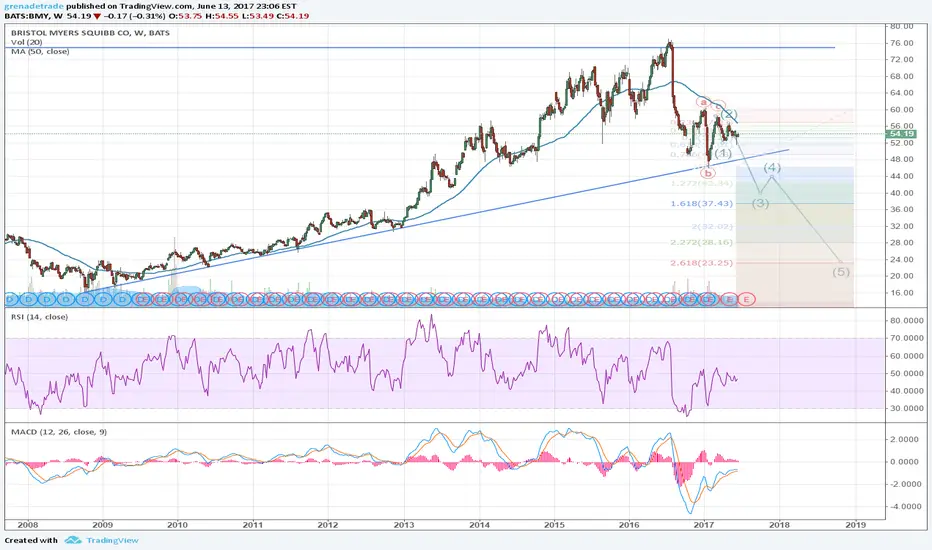Screen dimensions: 932x550
Task: Open the grenadetrade author link
Action: click(34, 6)
